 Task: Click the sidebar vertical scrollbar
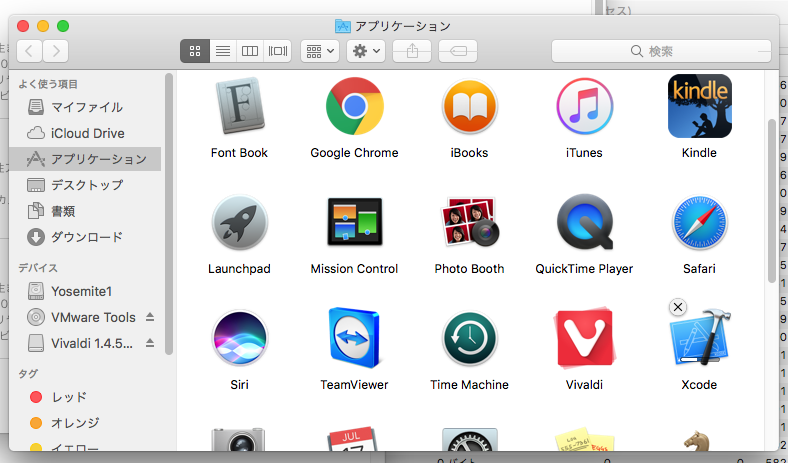coord(169,214)
